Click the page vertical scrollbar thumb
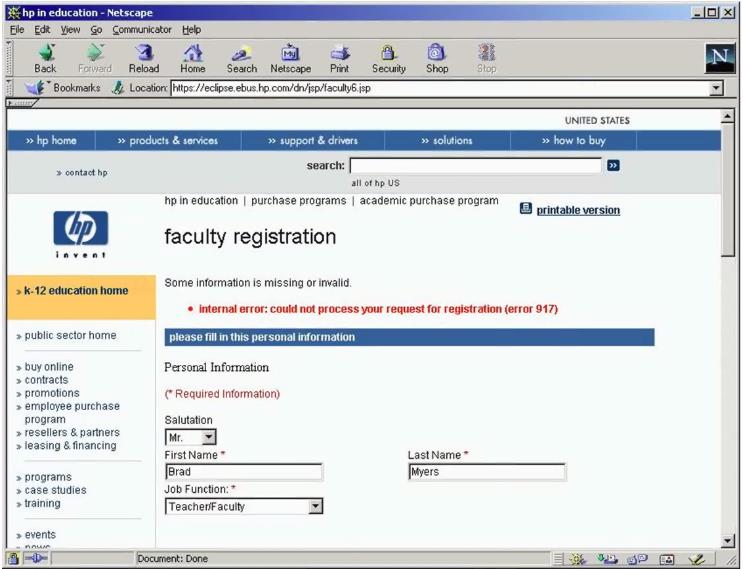The width and height of the screenshot is (743, 569). click(727, 190)
